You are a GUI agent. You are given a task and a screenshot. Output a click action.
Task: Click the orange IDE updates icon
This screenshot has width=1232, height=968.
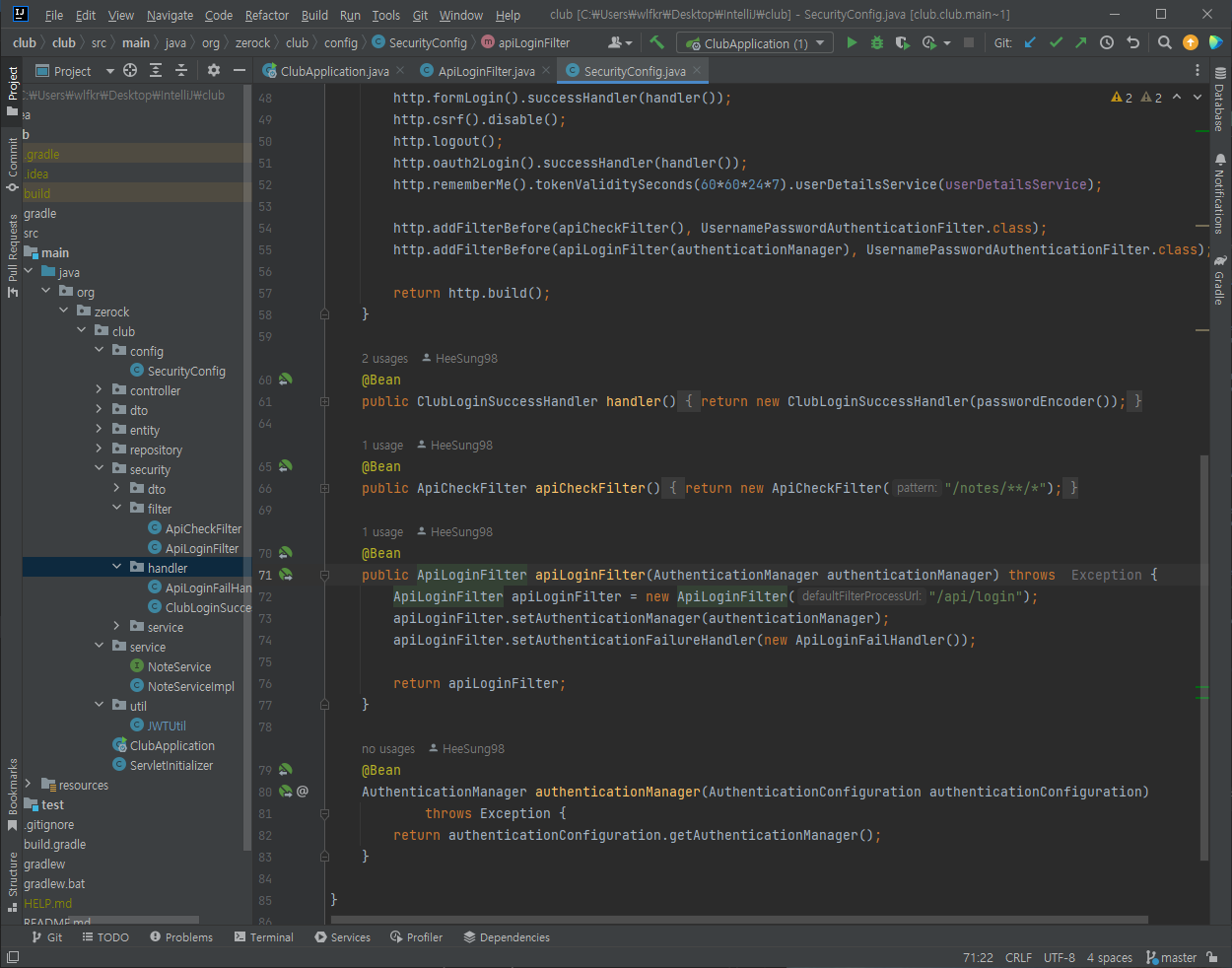tap(1191, 42)
